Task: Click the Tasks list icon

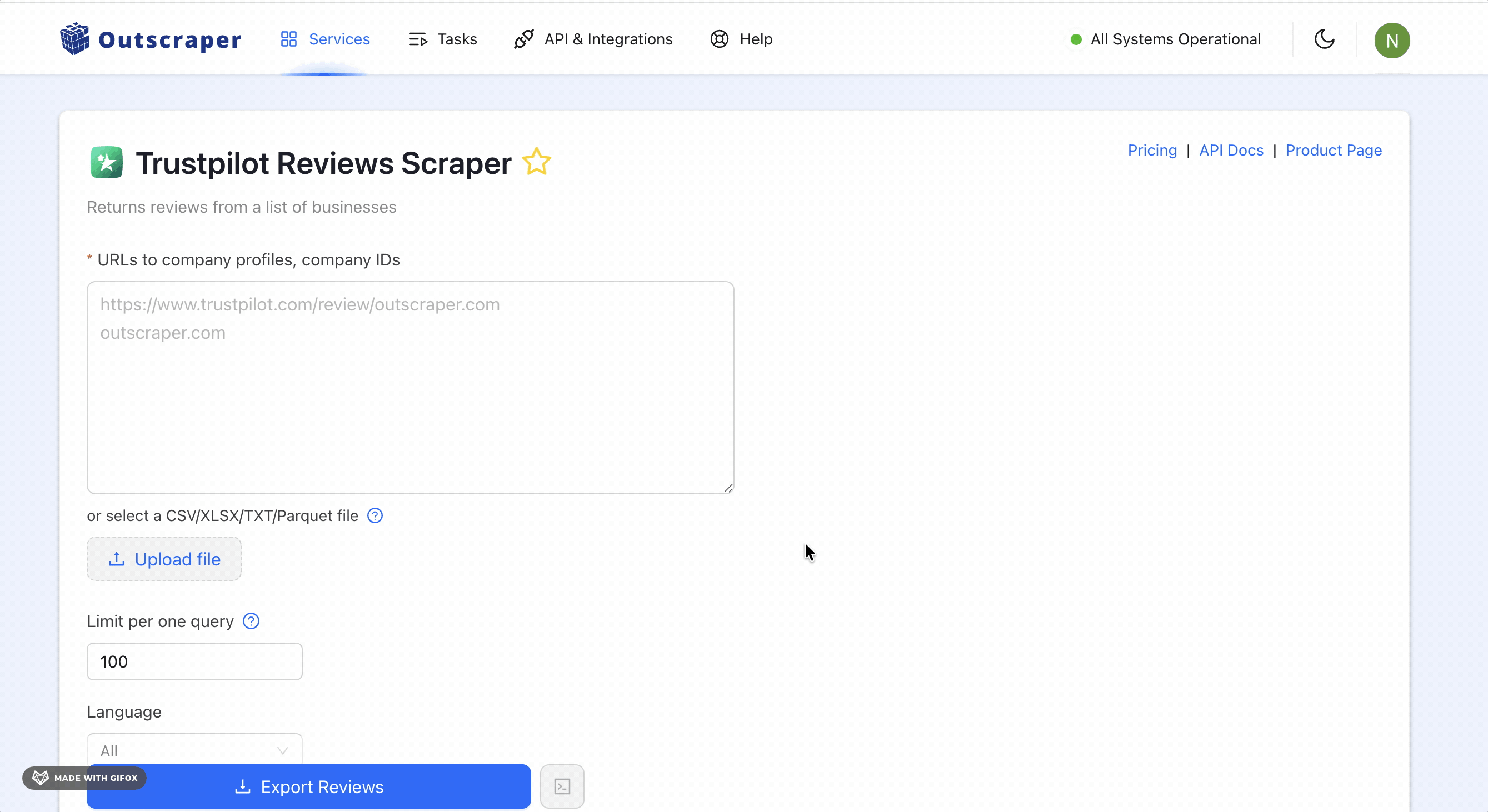Action: 418,39
